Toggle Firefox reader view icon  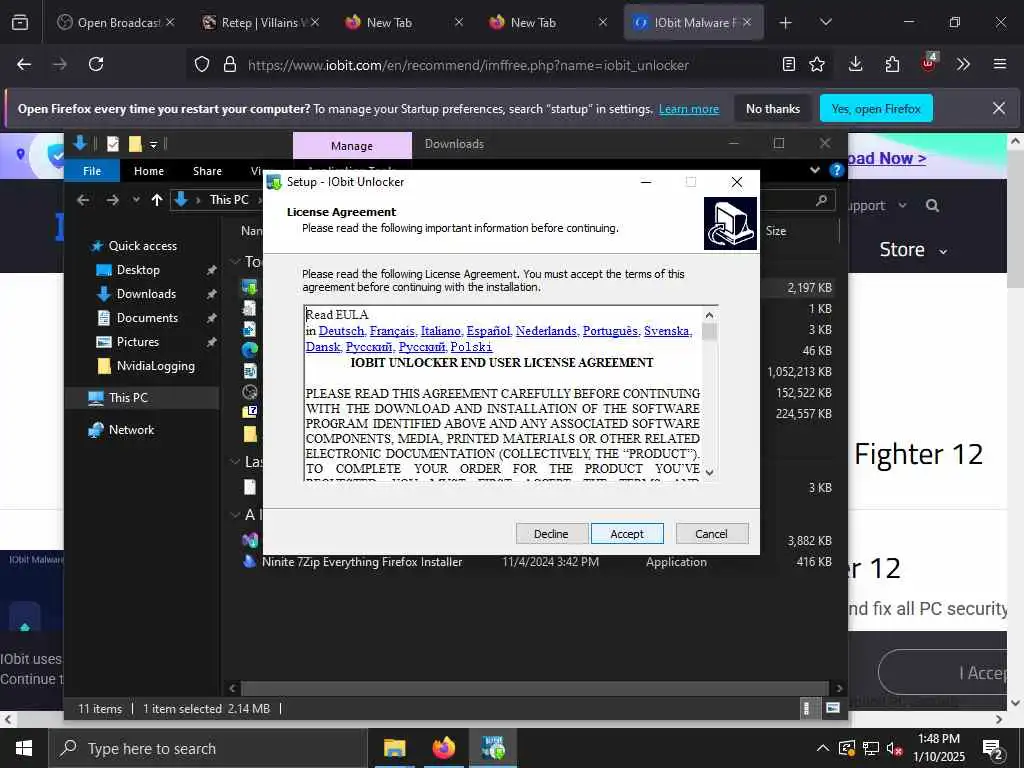coord(789,64)
